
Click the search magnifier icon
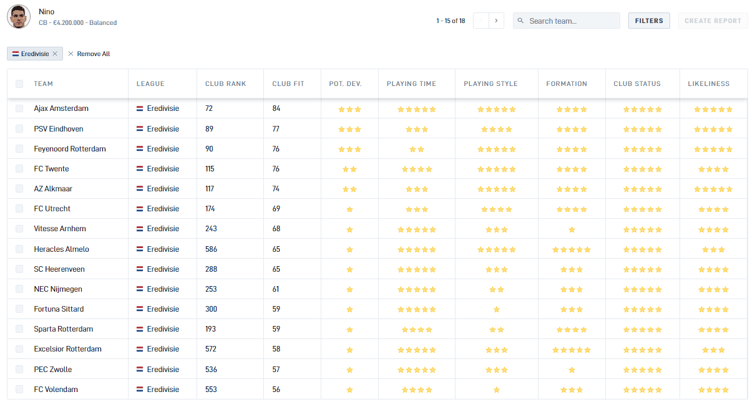[521, 20]
